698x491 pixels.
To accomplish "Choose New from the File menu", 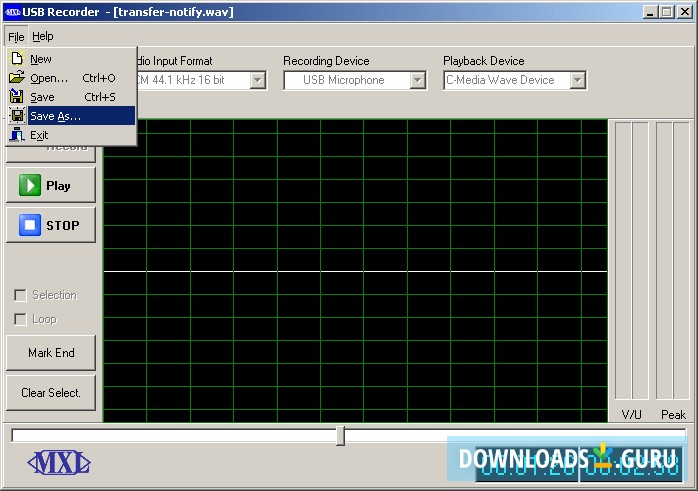I will 71,59.
